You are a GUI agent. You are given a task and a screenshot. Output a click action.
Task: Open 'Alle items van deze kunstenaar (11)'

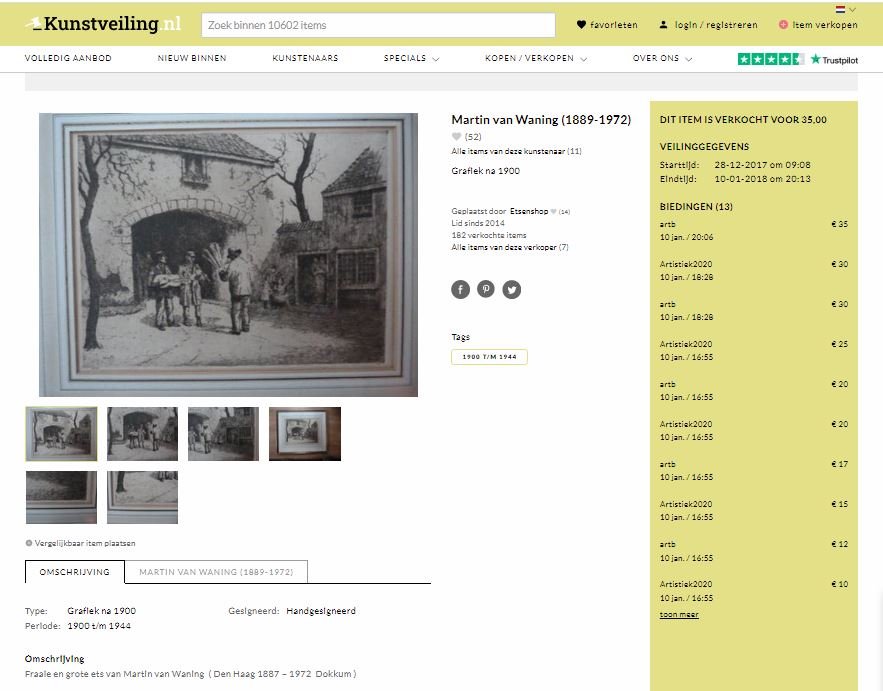click(516, 151)
